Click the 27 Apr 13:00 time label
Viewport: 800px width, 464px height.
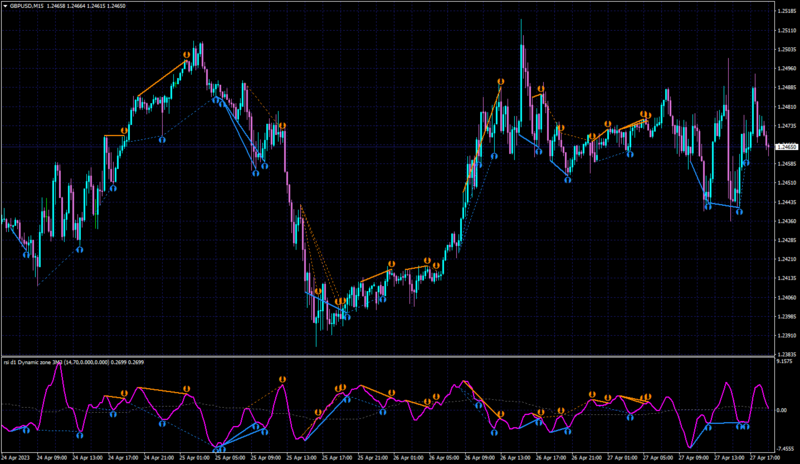[730, 458]
